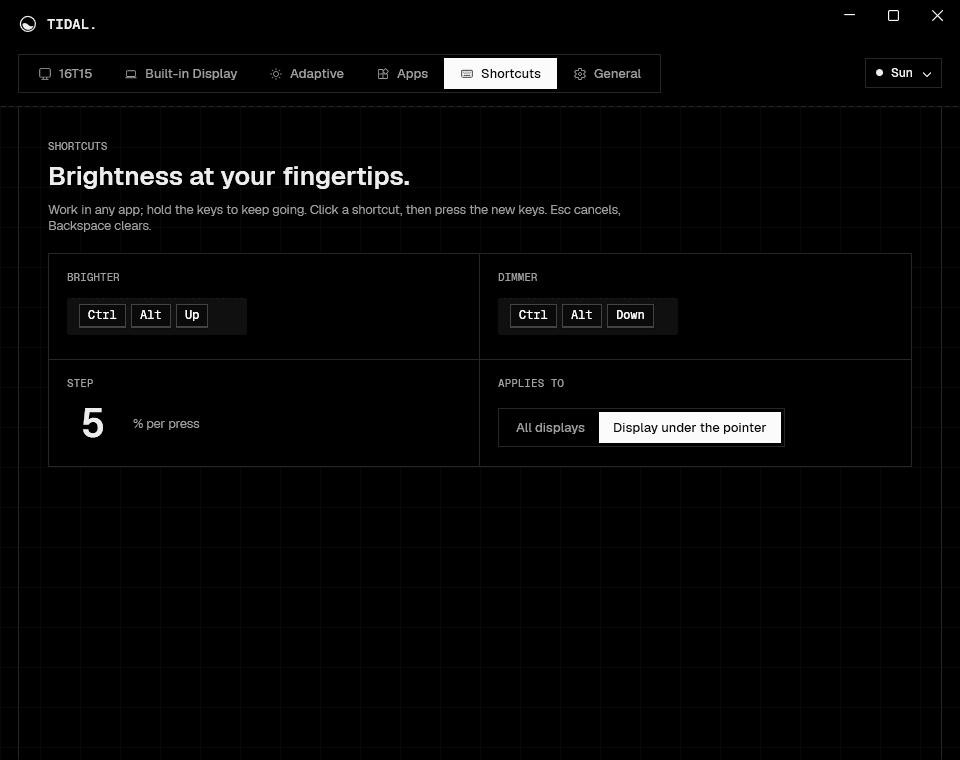Select Display under the pointer option
960x760 pixels.
click(689, 427)
